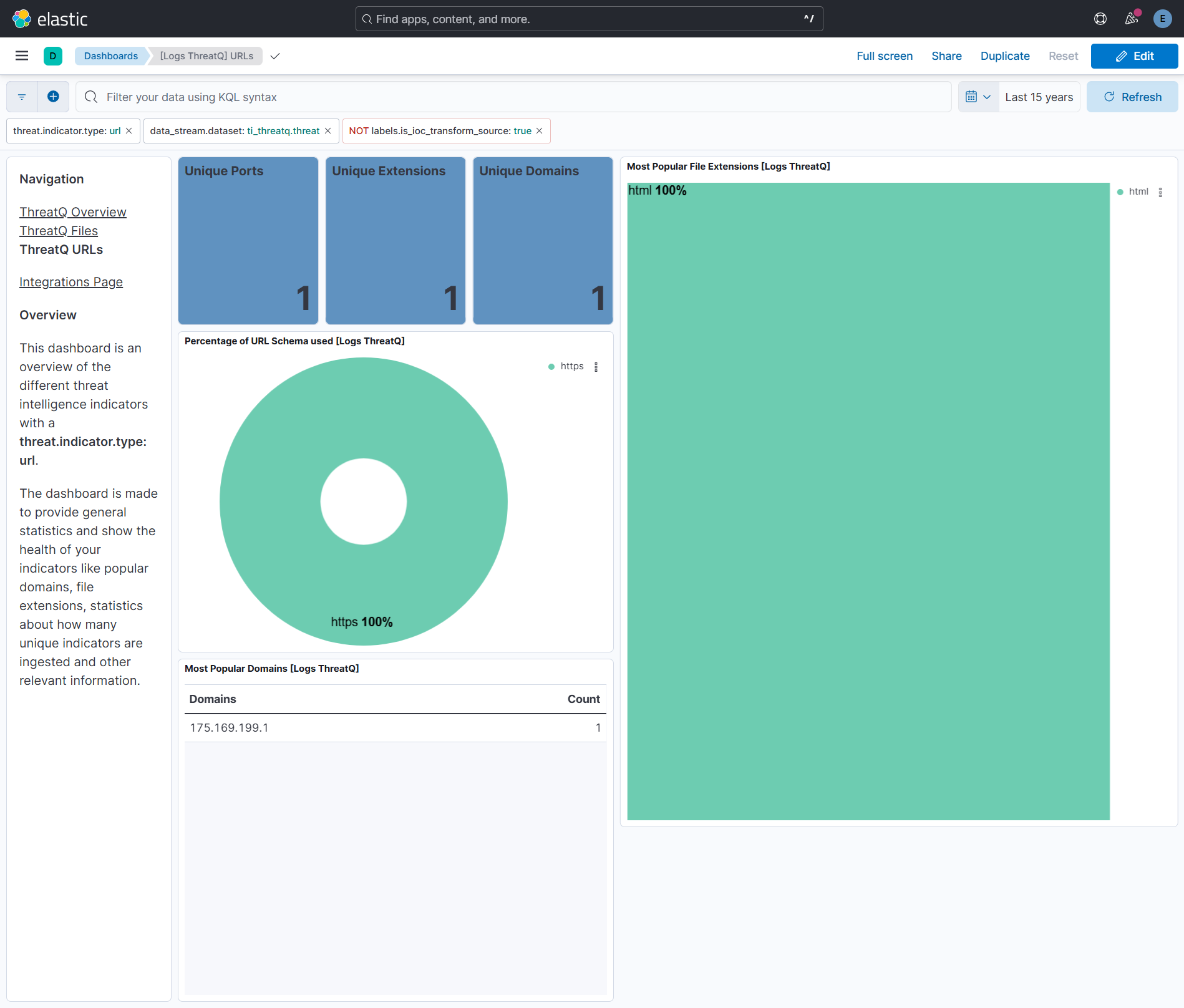Remove the threat.indicator.type url filter
The height and width of the screenshot is (1008, 1184).
click(129, 131)
